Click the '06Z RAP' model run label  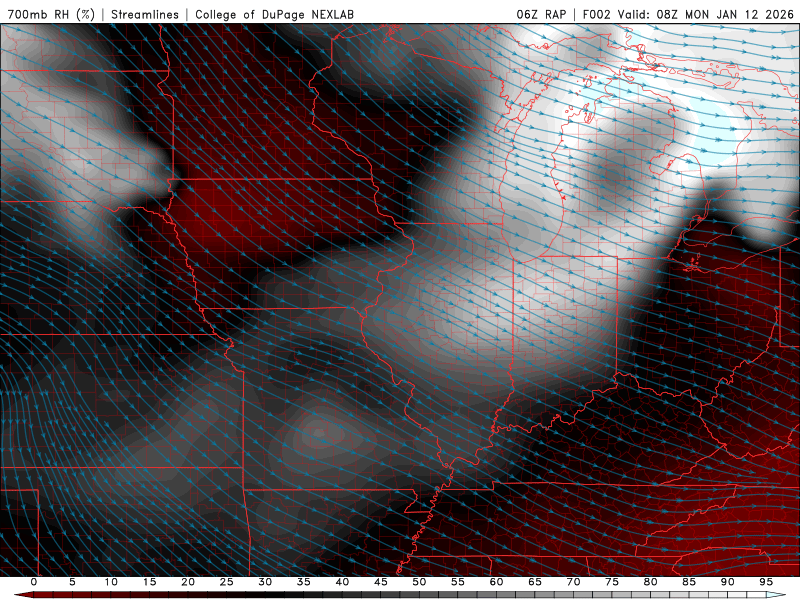tap(541, 14)
